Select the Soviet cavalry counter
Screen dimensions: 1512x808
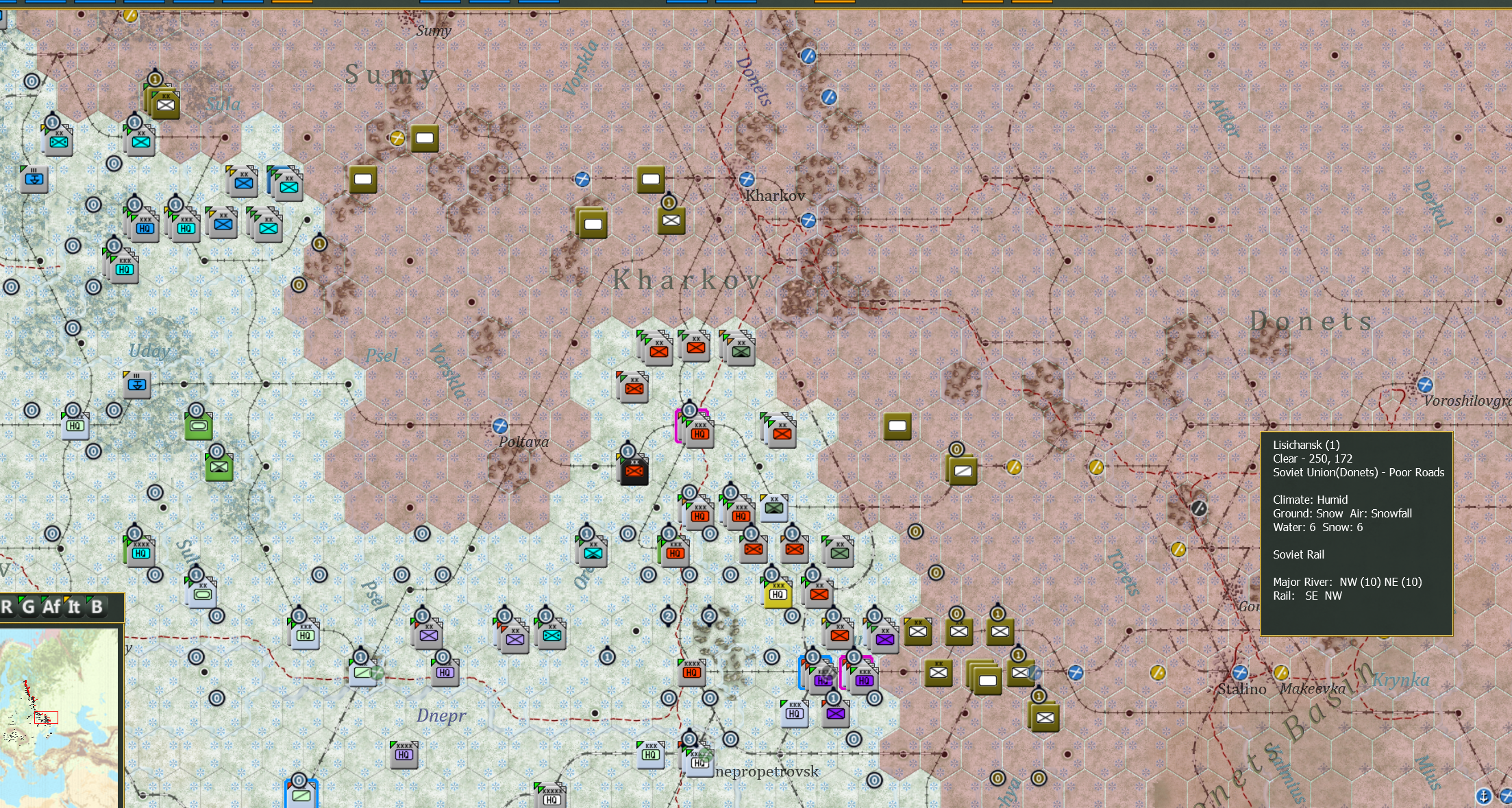pyautogui.click(x=963, y=471)
